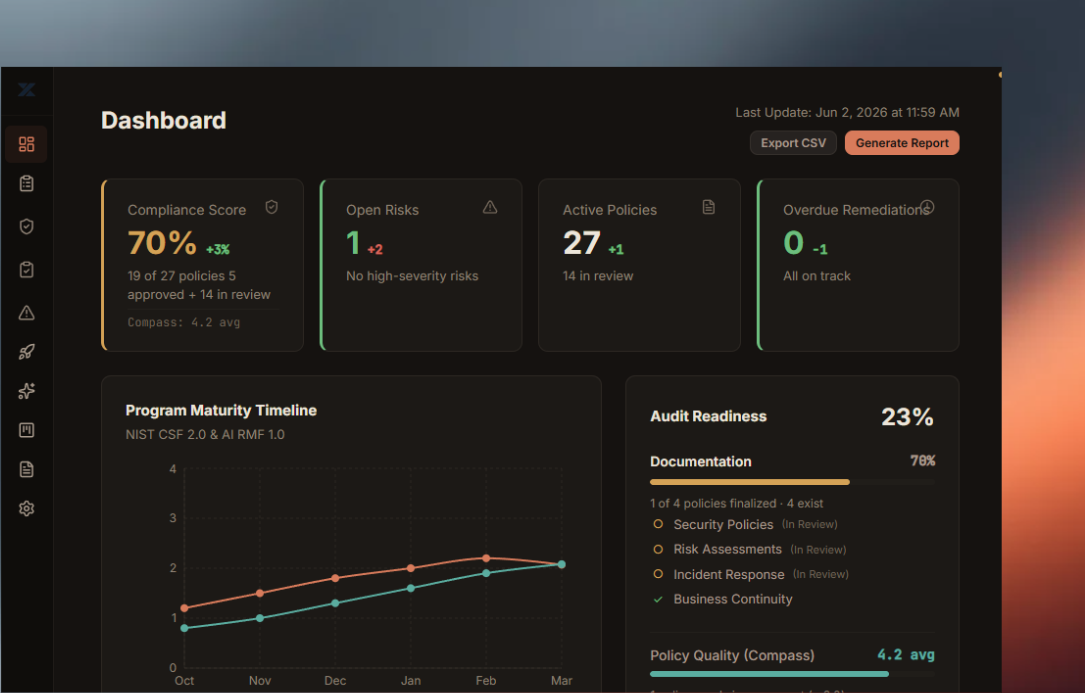Open the Open Risks card title
This screenshot has height=693, width=1085.
tap(382, 210)
